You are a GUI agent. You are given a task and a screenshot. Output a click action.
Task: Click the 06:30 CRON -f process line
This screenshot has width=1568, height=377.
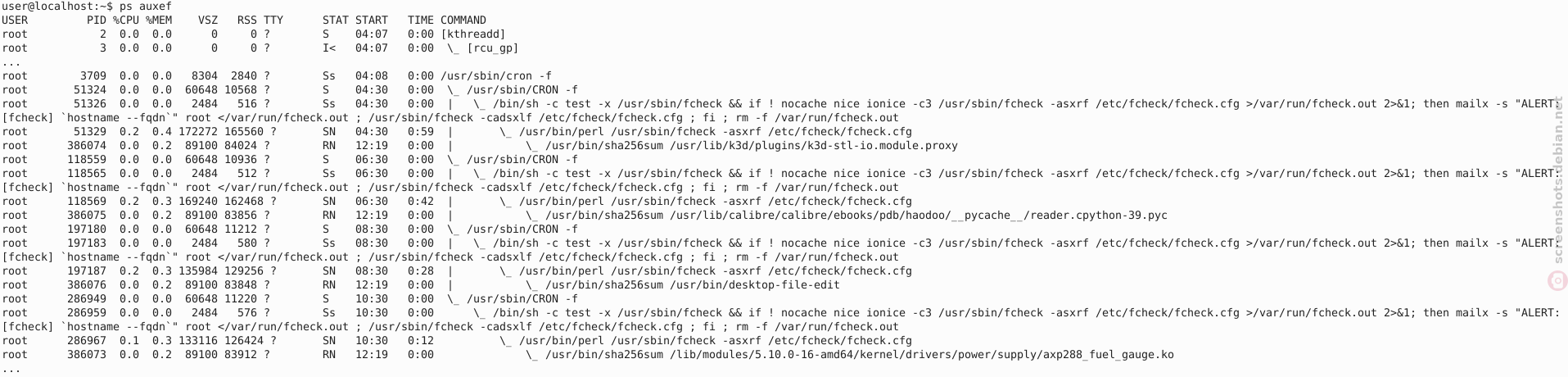(x=290, y=159)
